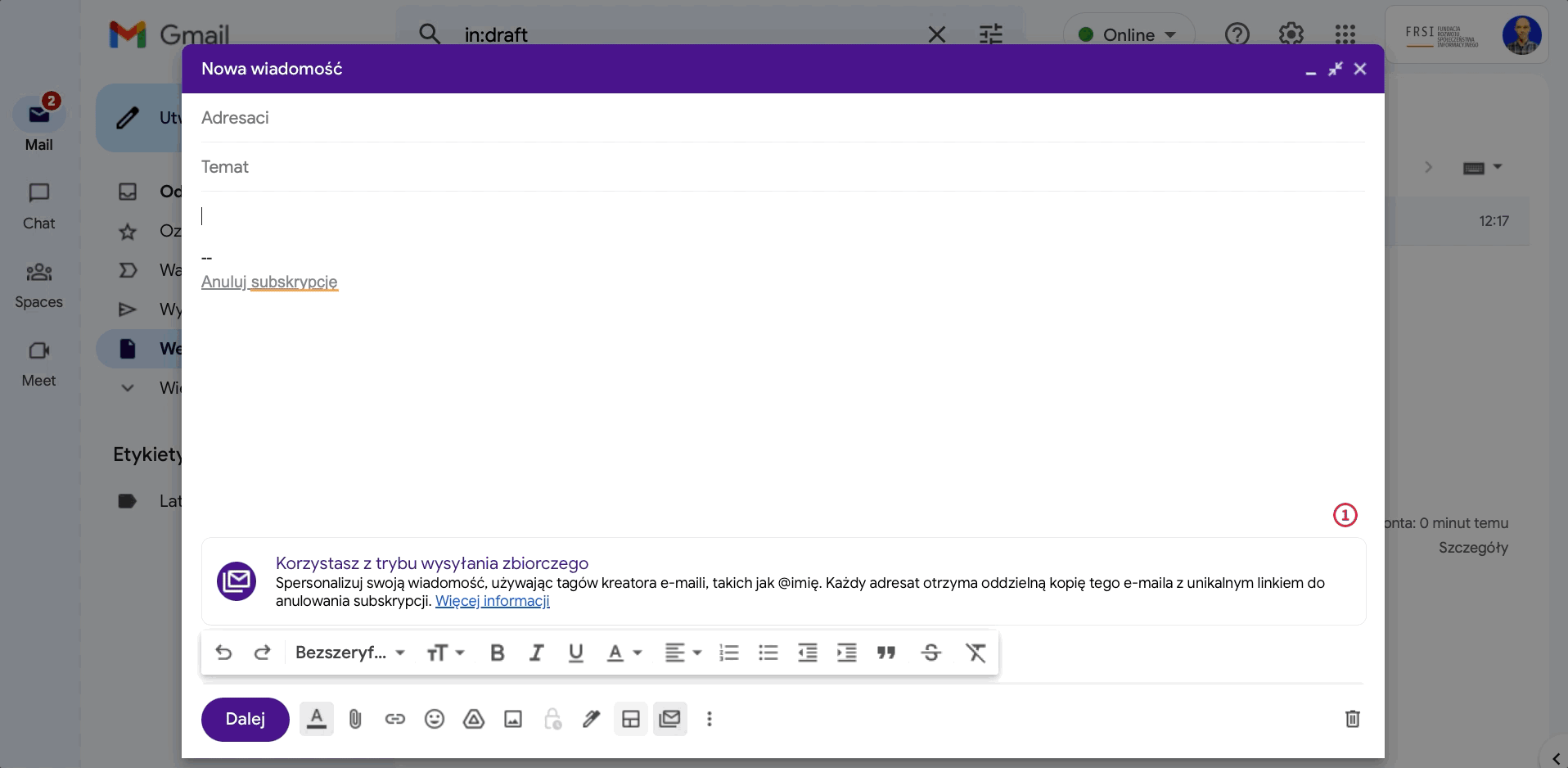Expand the text size dropdown
Viewport: 1568px width, 768px height.
[x=445, y=653]
